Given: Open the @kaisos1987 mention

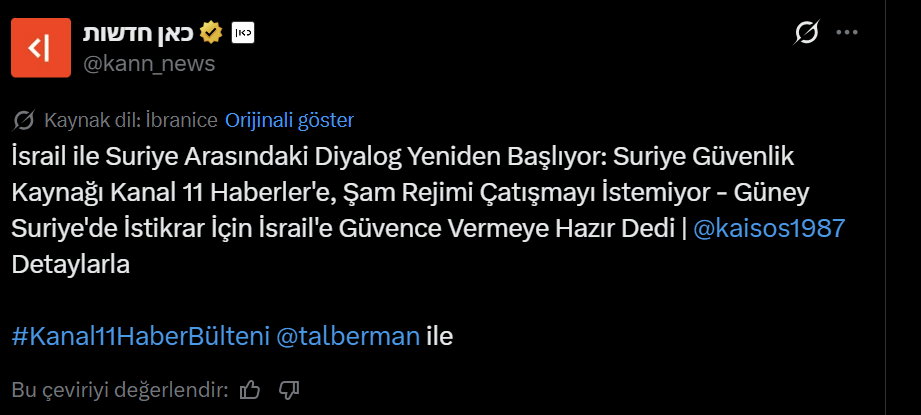Looking at the screenshot, I should [x=769, y=228].
